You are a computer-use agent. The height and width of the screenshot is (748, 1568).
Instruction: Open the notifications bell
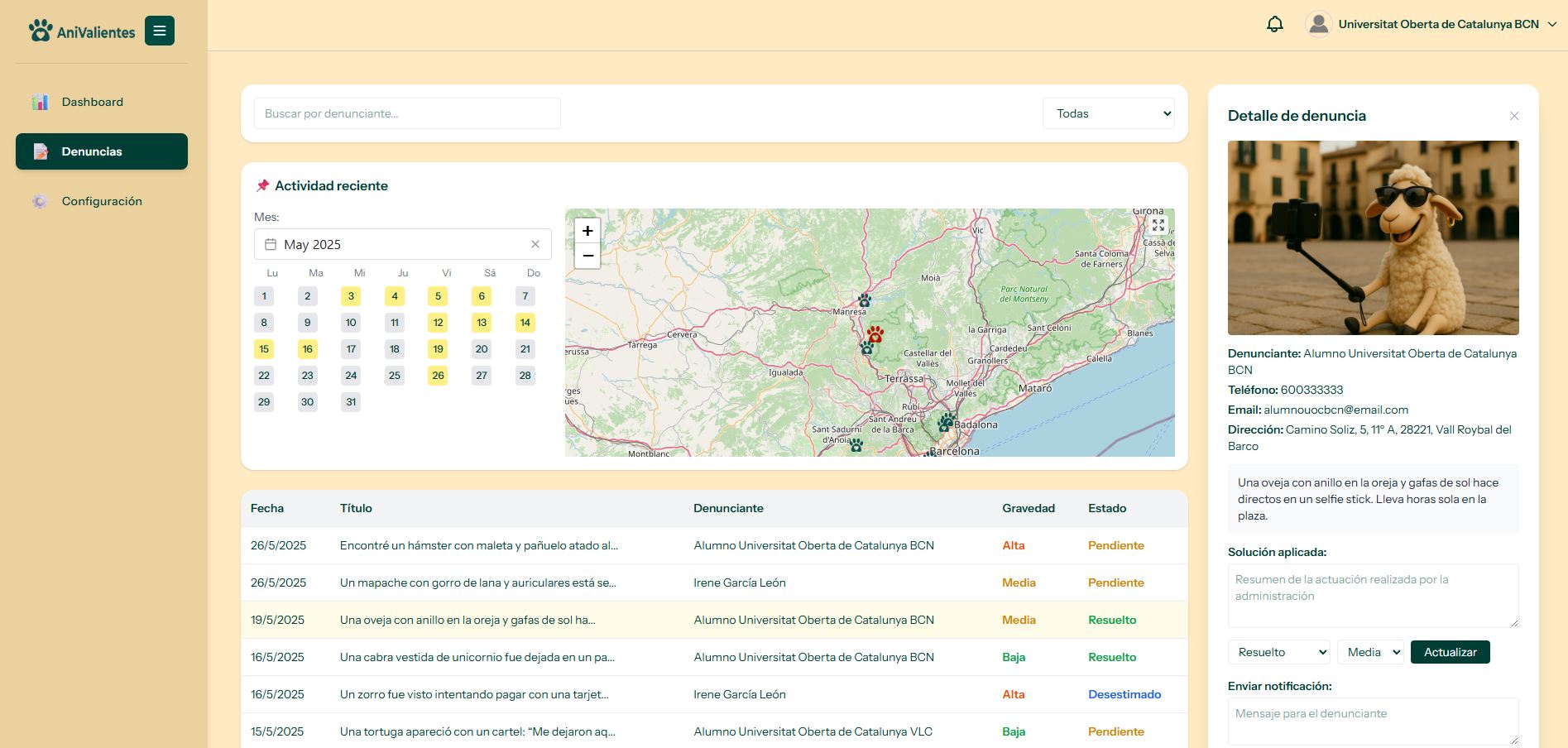click(1275, 24)
